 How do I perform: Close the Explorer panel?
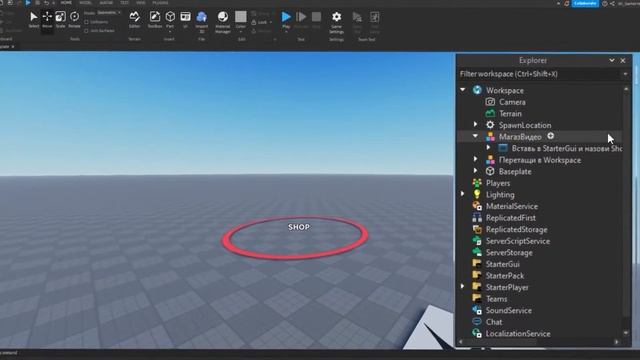coord(623,60)
